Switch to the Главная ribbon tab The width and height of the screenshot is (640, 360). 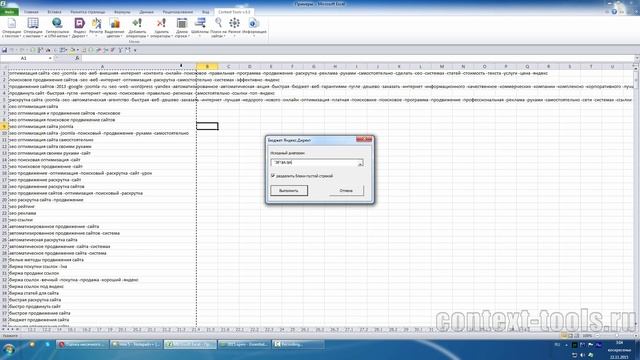coord(31,12)
